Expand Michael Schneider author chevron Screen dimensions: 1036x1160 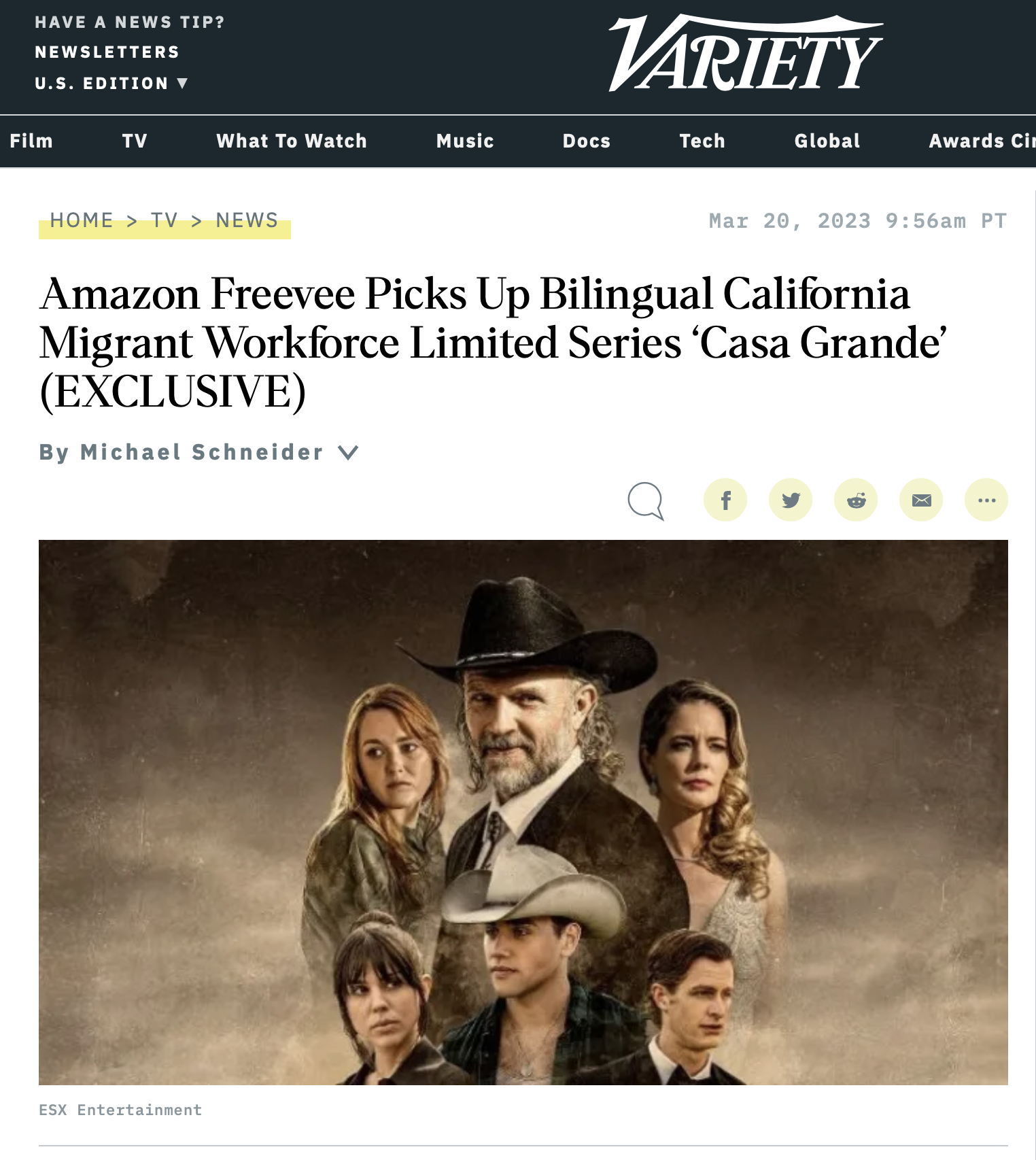pyautogui.click(x=348, y=452)
